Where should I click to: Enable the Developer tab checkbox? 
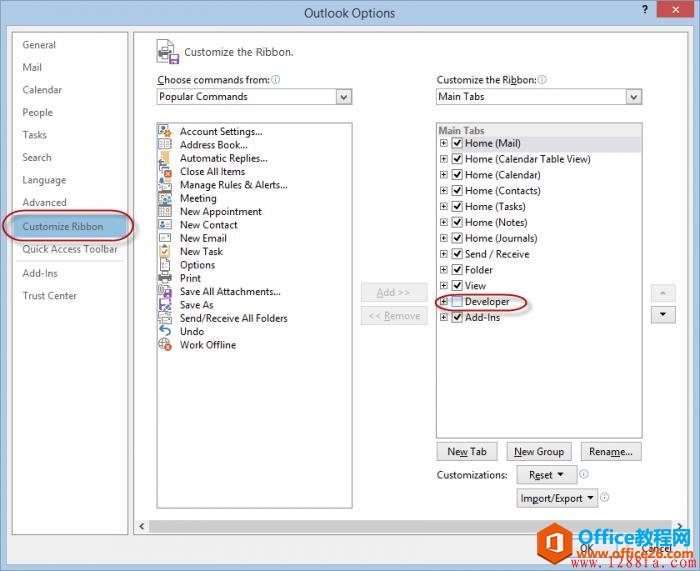click(457, 301)
